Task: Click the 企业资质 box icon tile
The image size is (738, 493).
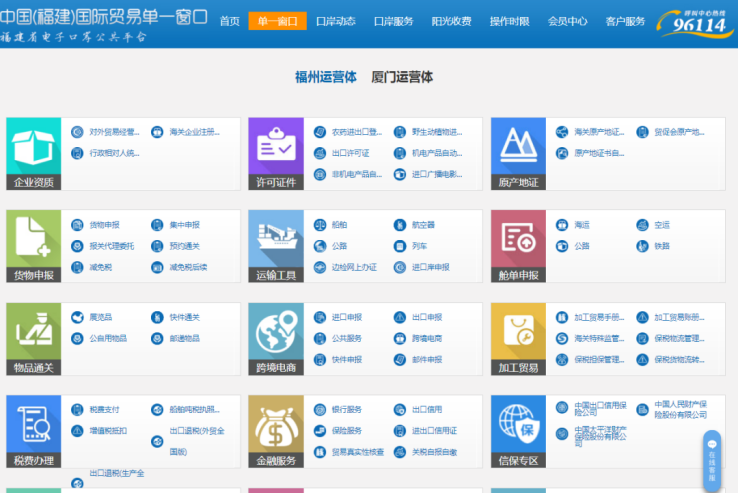Action: click(33, 153)
